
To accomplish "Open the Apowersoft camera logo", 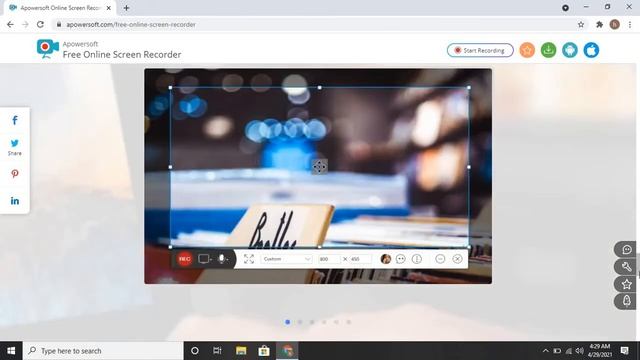I will tap(47, 49).
